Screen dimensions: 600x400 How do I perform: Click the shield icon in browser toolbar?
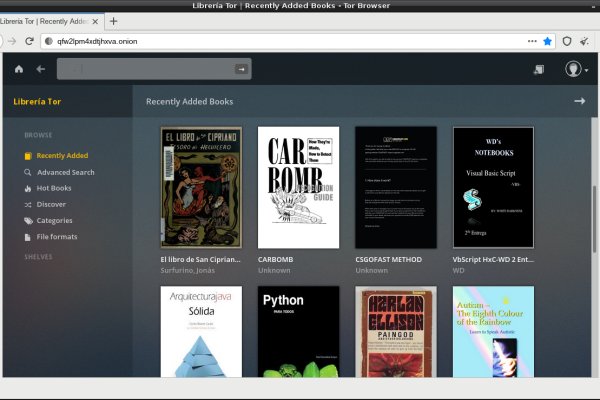point(566,41)
